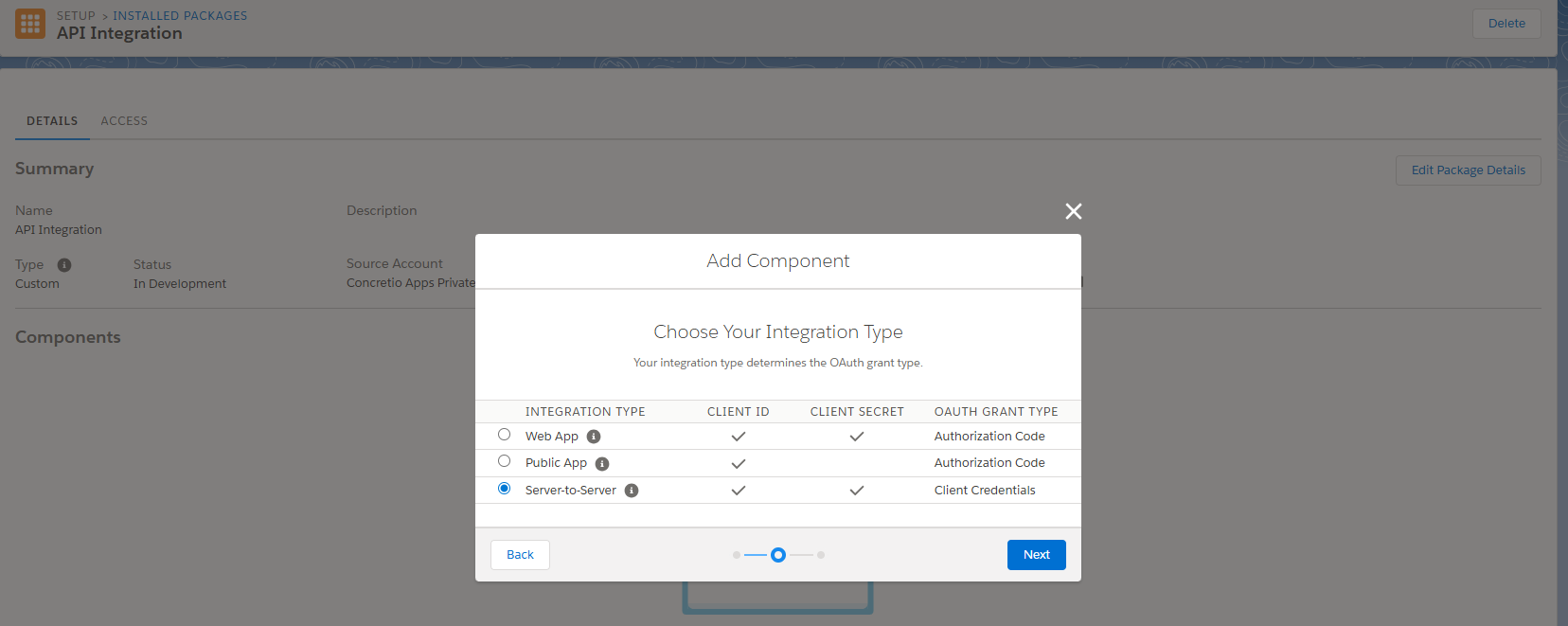Select the Web App radio button
This screenshot has width=1568, height=626.
505,435
